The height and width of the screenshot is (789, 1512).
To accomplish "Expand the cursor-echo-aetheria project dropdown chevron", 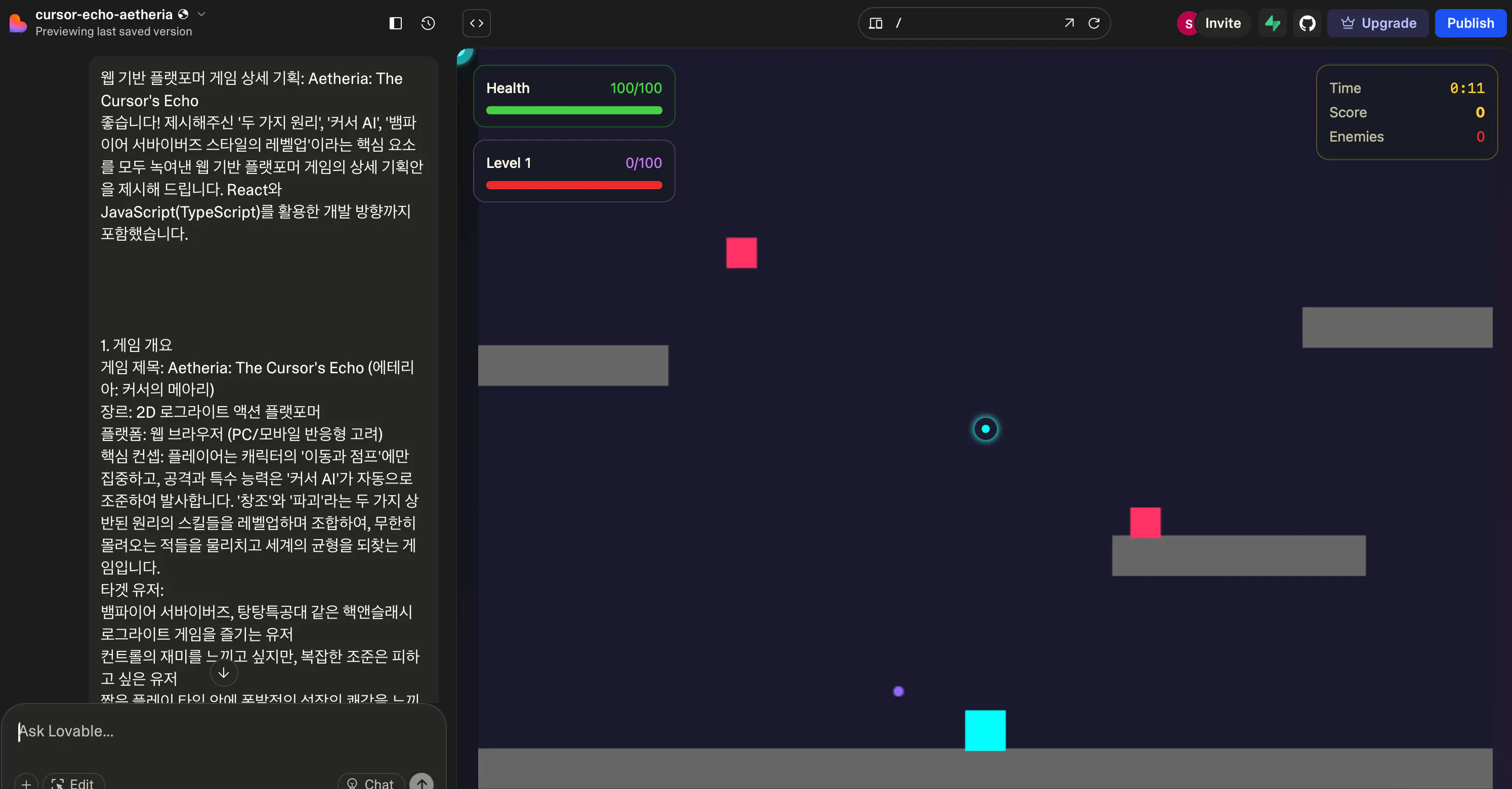I will pyautogui.click(x=201, y=14).
